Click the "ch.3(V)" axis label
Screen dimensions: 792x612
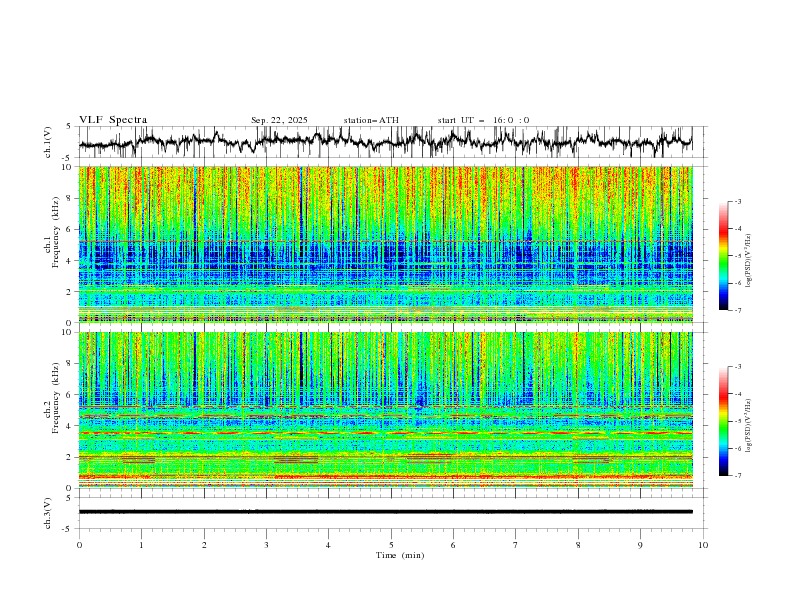pos(48,513)
